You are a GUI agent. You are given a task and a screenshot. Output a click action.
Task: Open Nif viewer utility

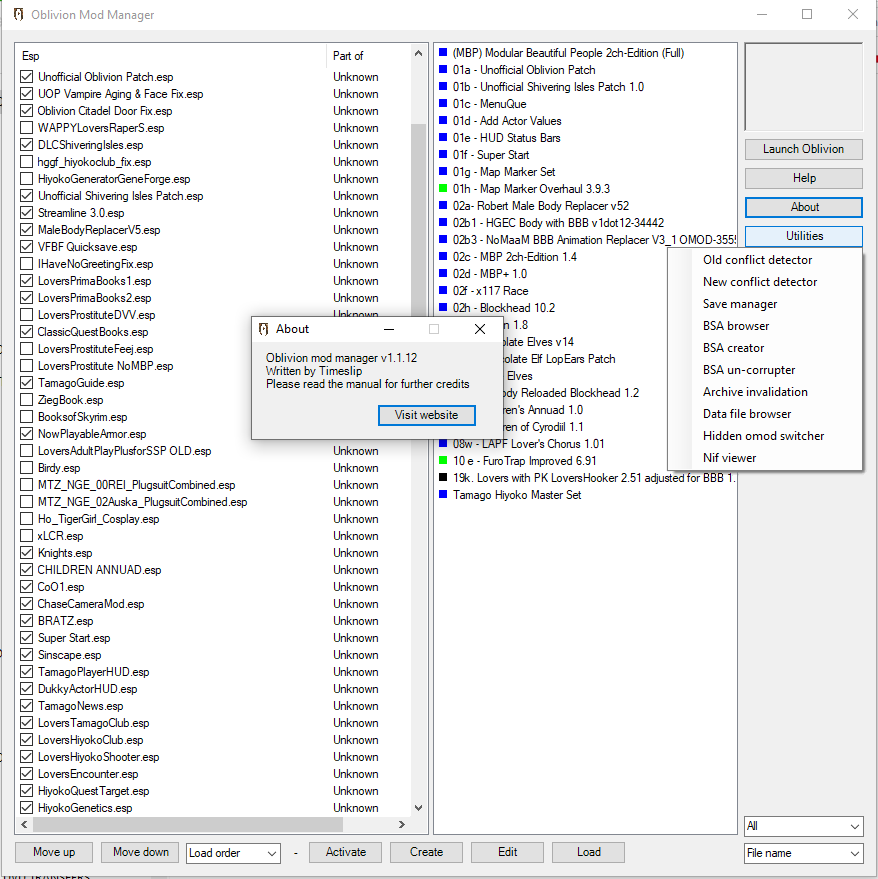[729, 458]
